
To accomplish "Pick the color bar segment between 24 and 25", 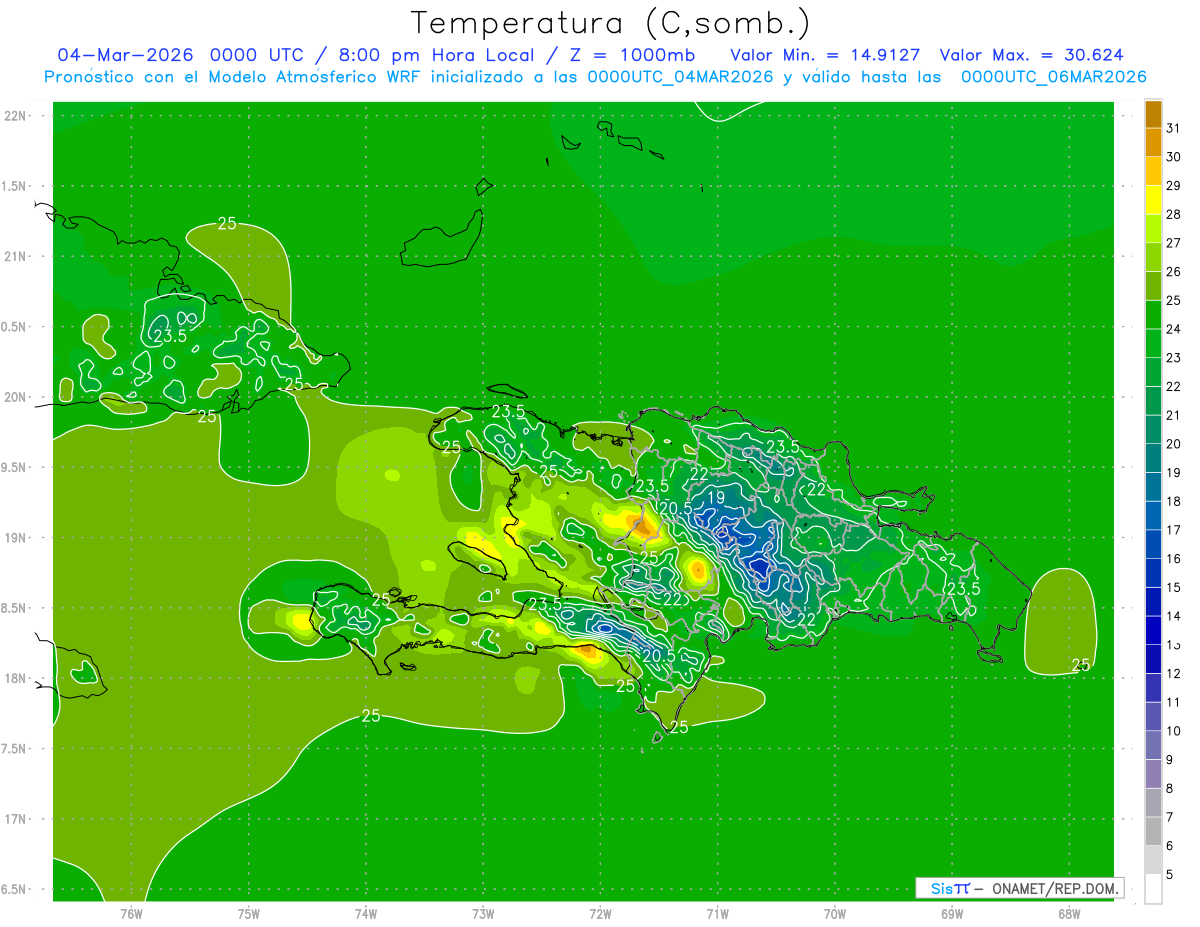I will pos(1153,314).
